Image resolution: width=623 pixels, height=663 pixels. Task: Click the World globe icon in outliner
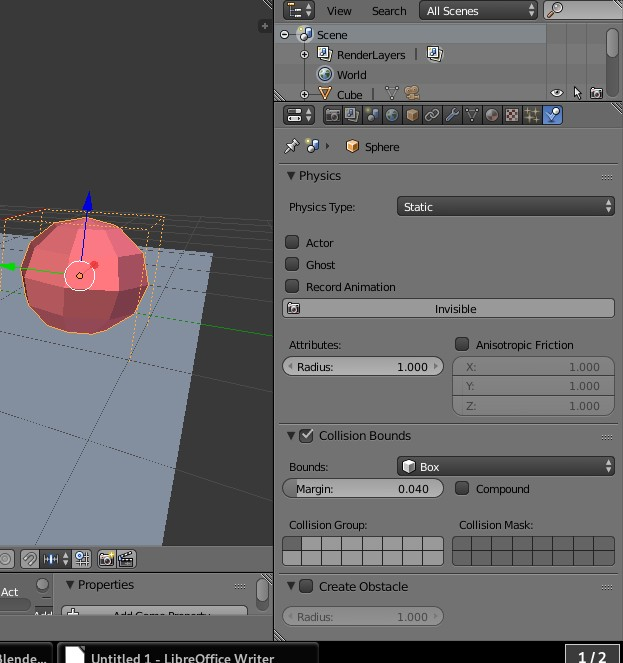pyautogui.click(x=324, y=74)
